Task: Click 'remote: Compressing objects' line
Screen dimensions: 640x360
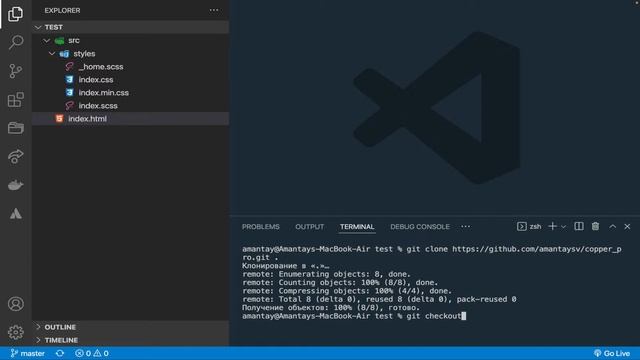Action: coord(347,291)
